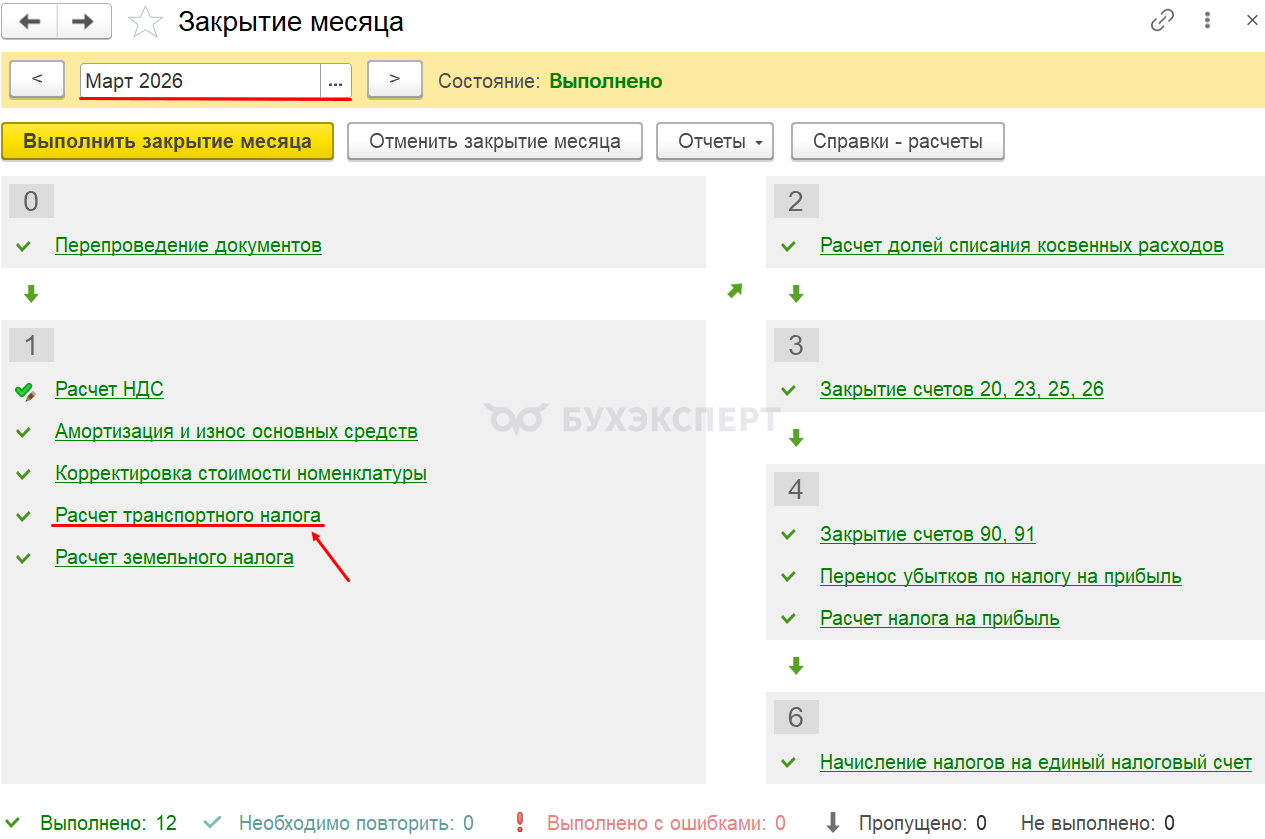This screenshot has width=1265, height=839.
Task: Close the Закрытие месяца form
Action: point(1250,20)
